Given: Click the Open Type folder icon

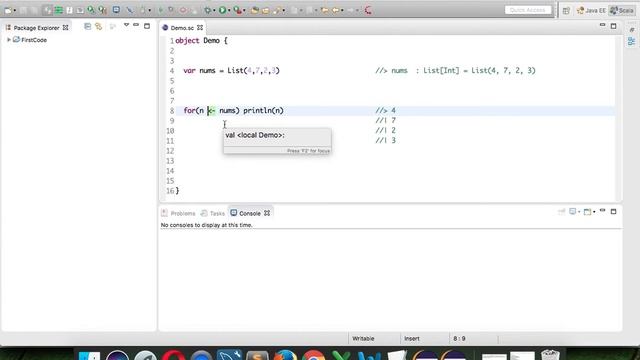Looking at the screenshot, I should (255, 10).
